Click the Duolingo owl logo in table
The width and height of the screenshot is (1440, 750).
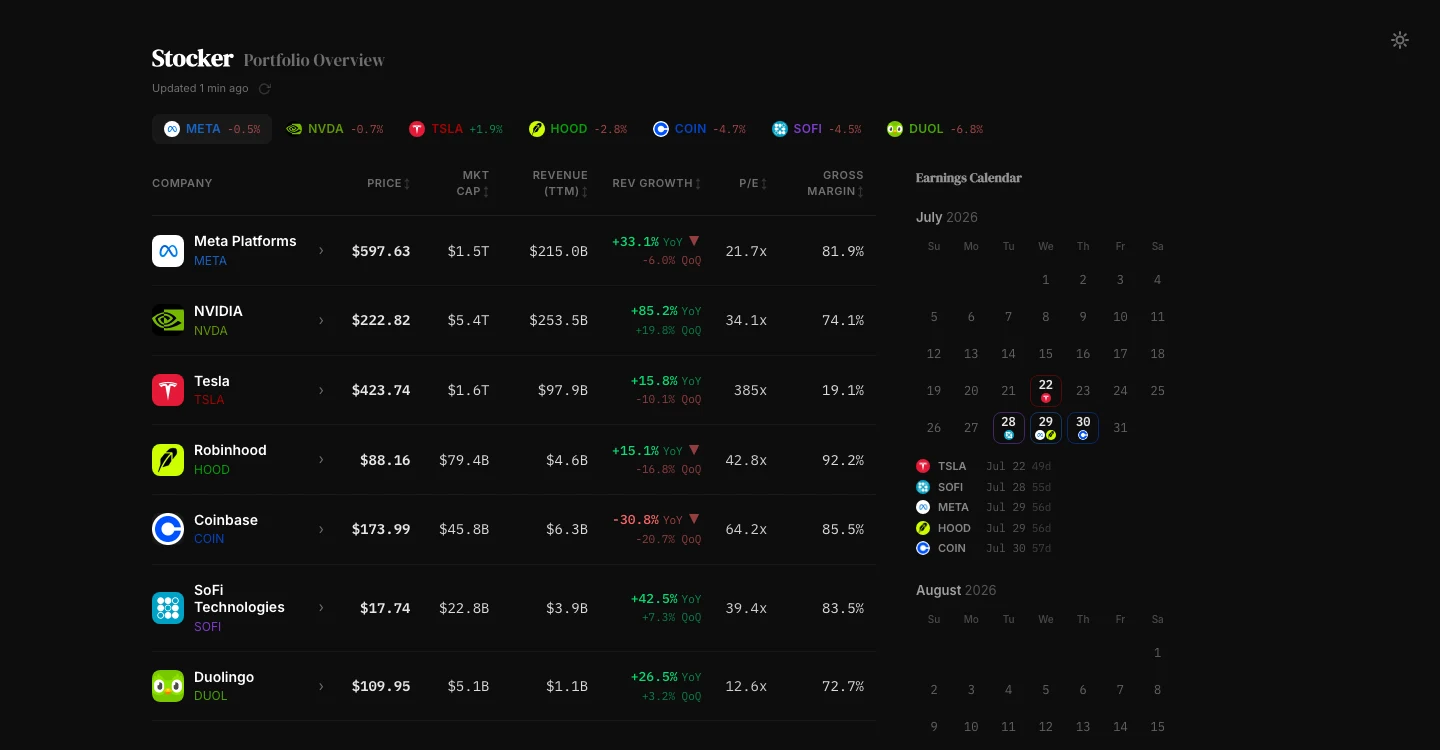(x=168, y=686)
